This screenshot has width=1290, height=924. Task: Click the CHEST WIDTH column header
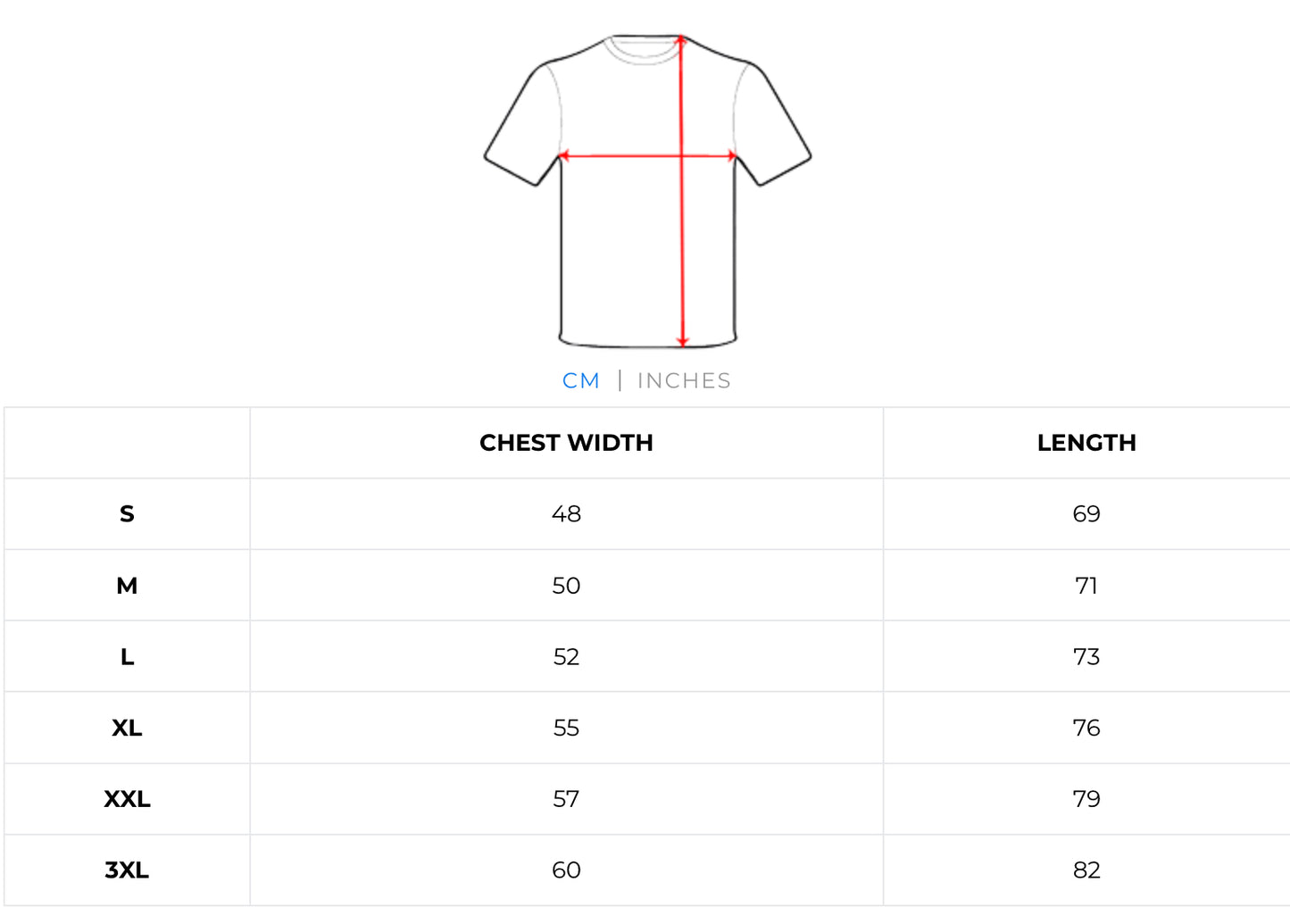pos(566,443)
